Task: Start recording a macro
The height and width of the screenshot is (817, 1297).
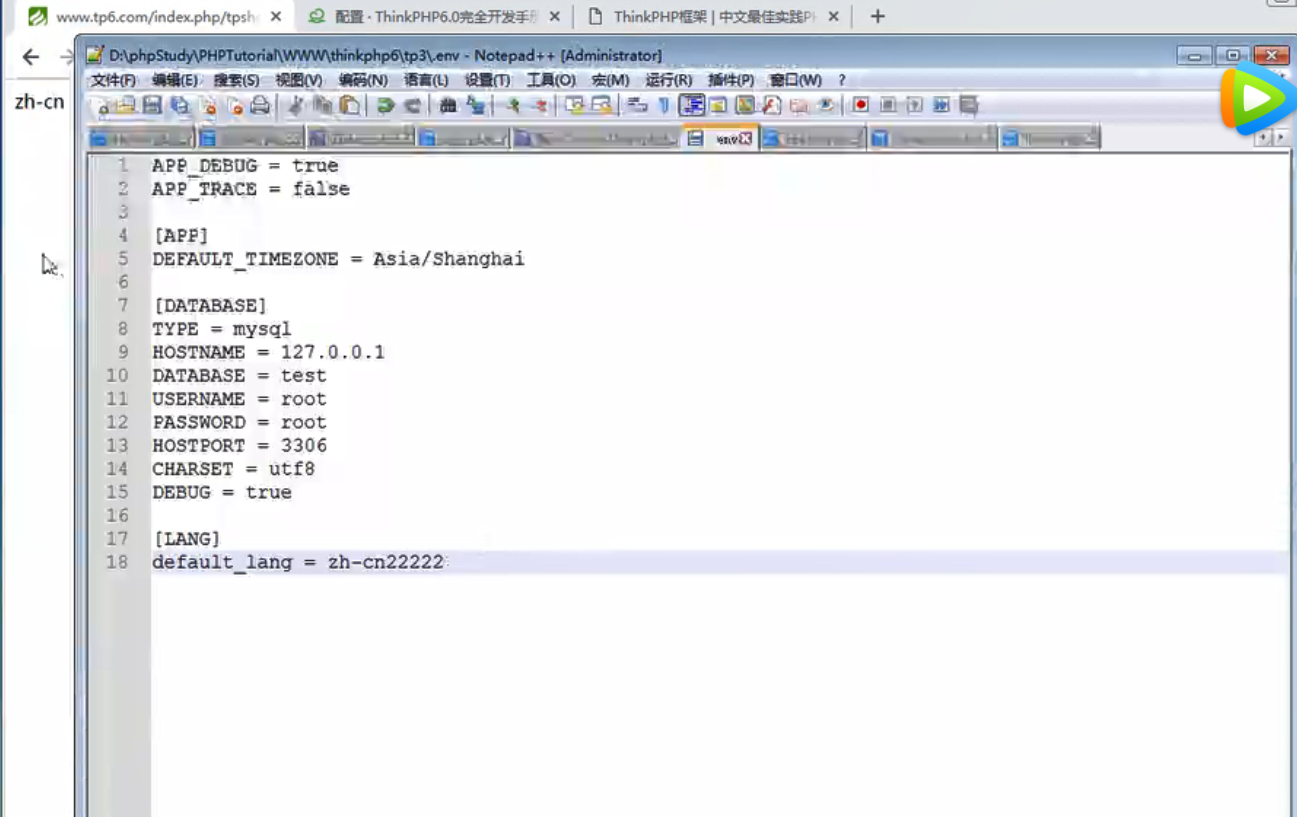Action: pyautogui.click(x=860, y=105)
